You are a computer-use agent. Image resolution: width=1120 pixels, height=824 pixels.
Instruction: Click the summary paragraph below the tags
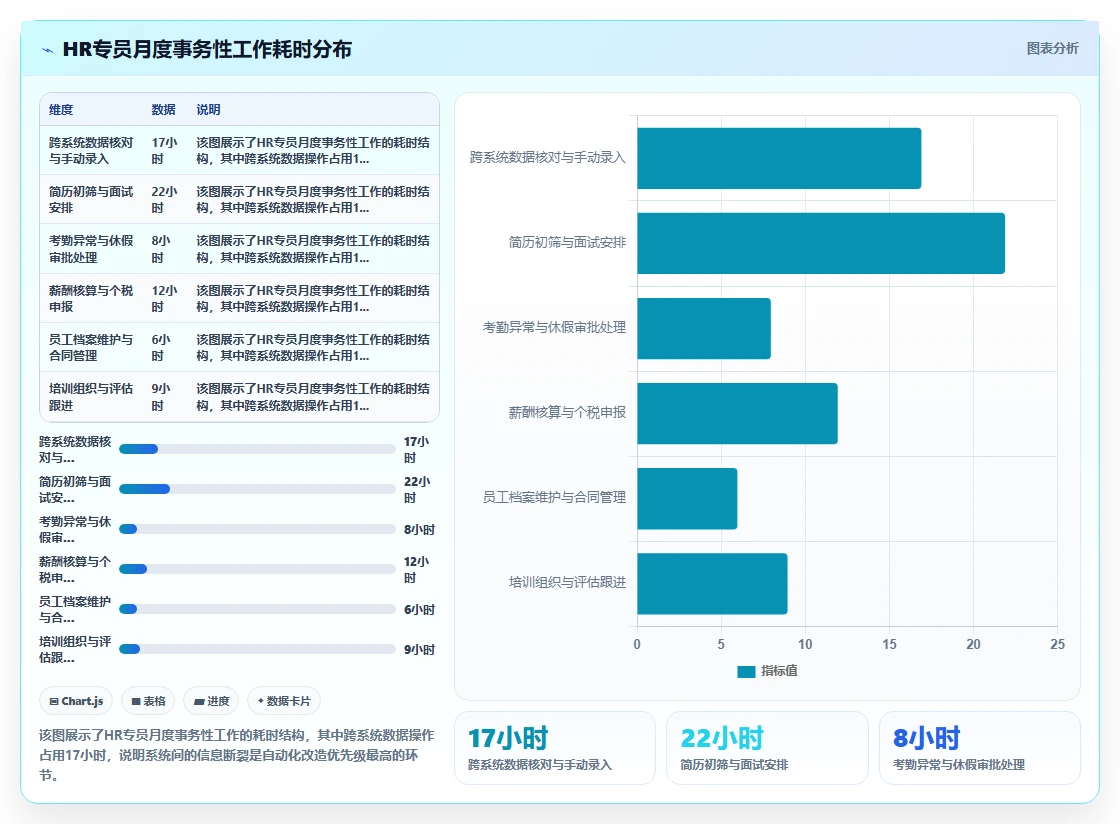pos(237,755)
